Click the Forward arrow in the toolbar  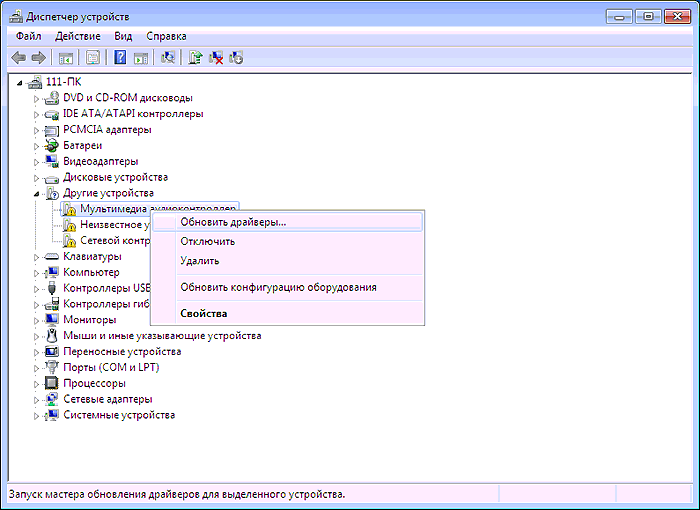coord(38,58)
